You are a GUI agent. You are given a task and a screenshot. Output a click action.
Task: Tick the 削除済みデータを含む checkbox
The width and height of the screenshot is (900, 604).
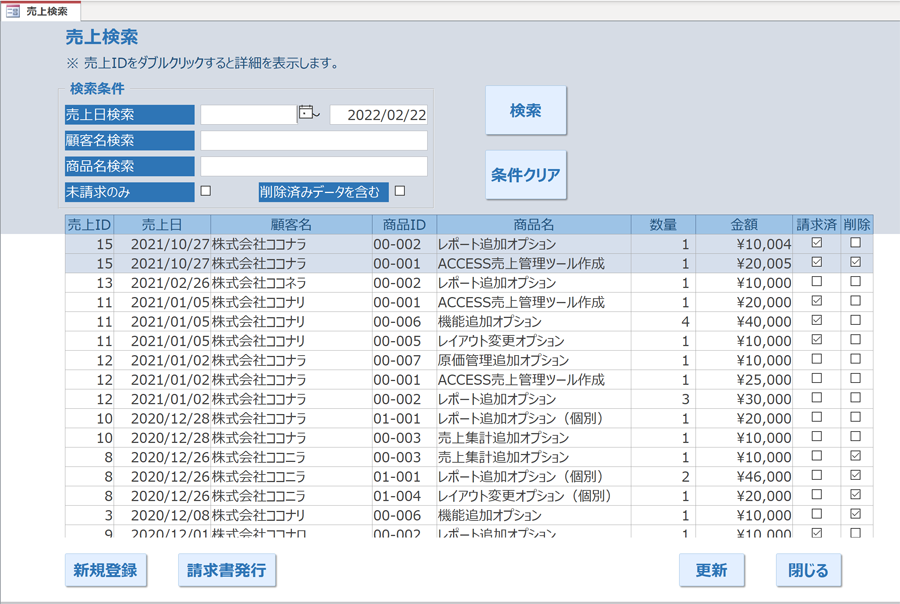(400, 191)
